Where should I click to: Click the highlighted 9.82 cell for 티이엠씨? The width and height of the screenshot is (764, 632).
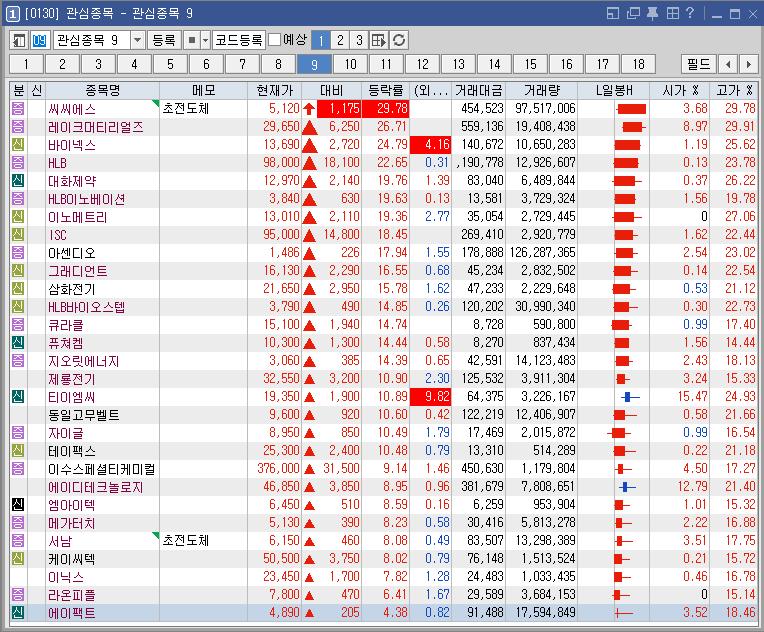point(431,396)
